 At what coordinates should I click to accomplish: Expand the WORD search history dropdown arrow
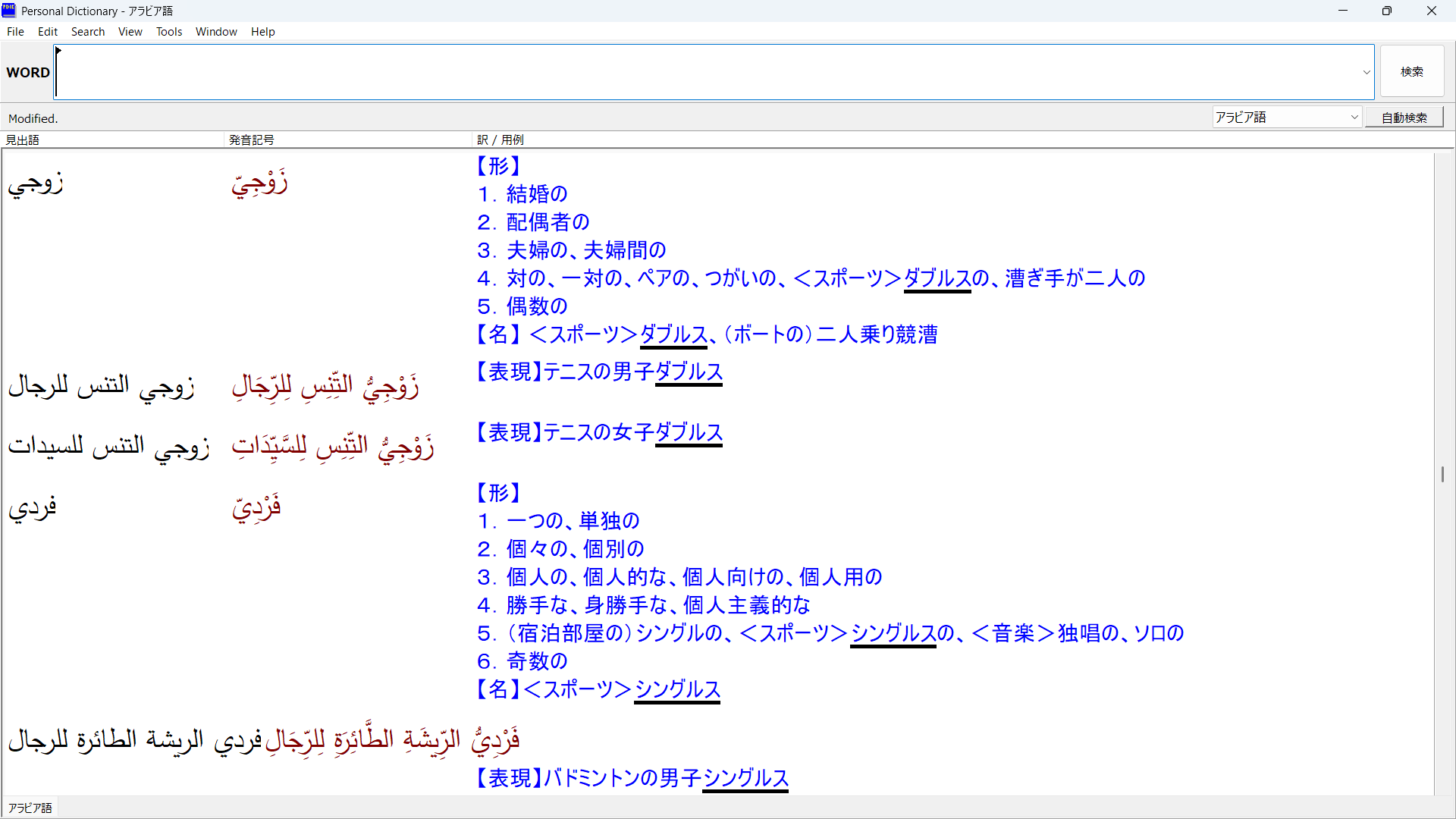click(1367, 73)
